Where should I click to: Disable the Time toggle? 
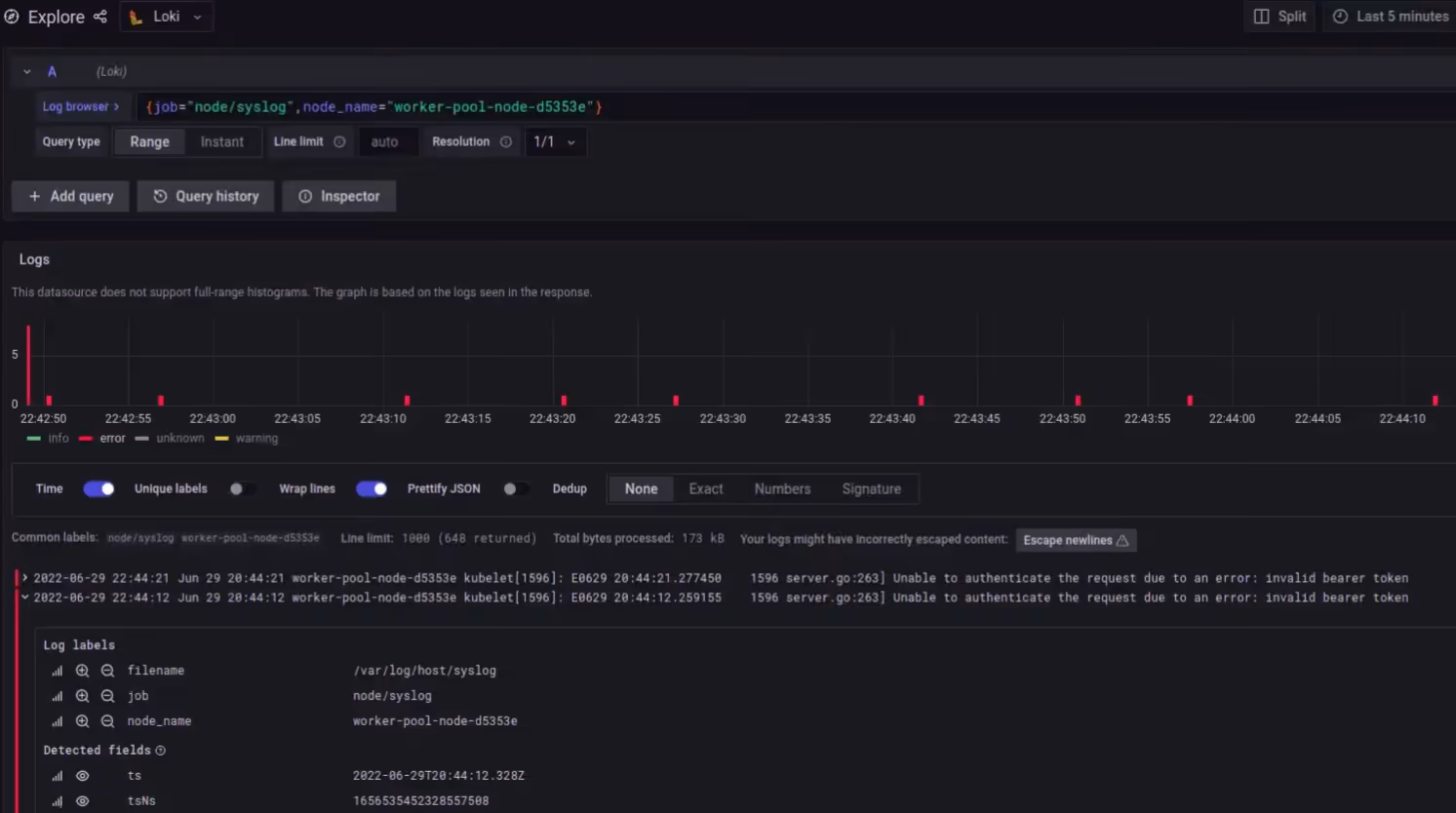coord(98,488)
